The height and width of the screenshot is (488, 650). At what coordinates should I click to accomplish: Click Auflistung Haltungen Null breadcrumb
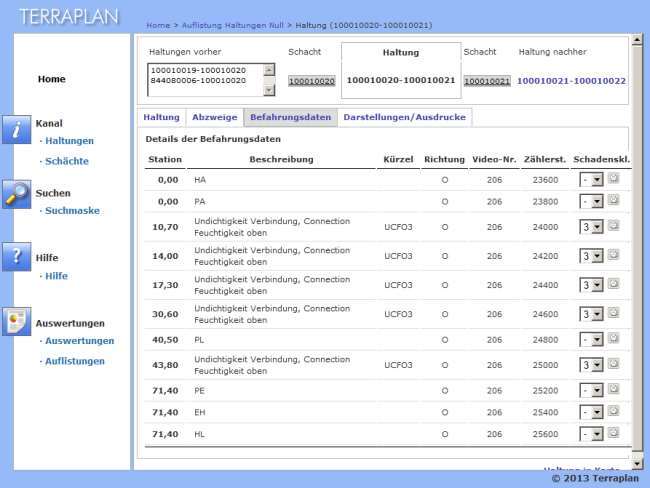click(233, 25)
